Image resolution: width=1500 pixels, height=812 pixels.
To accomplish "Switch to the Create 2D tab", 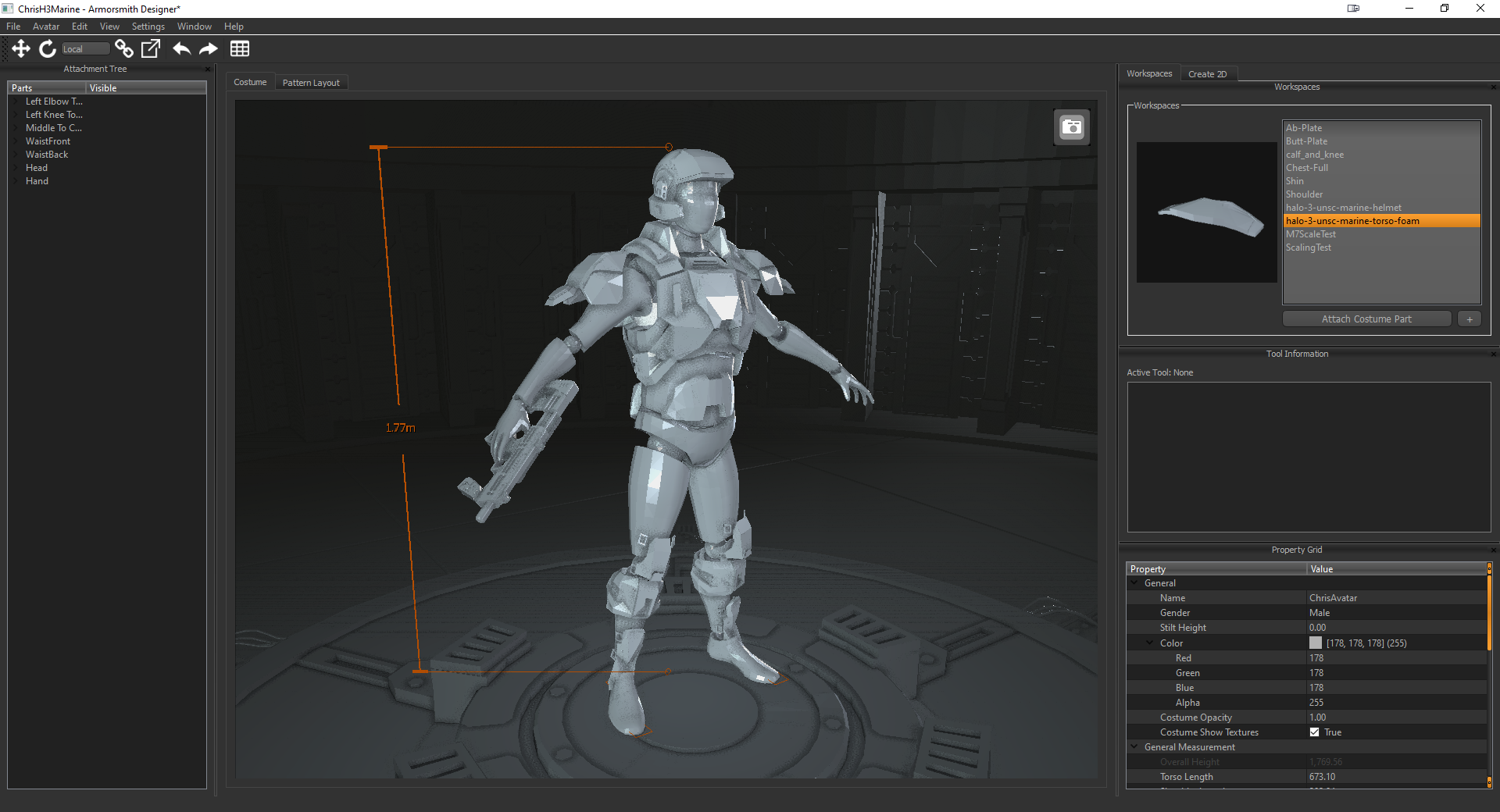I will [x=1208, y=74].
